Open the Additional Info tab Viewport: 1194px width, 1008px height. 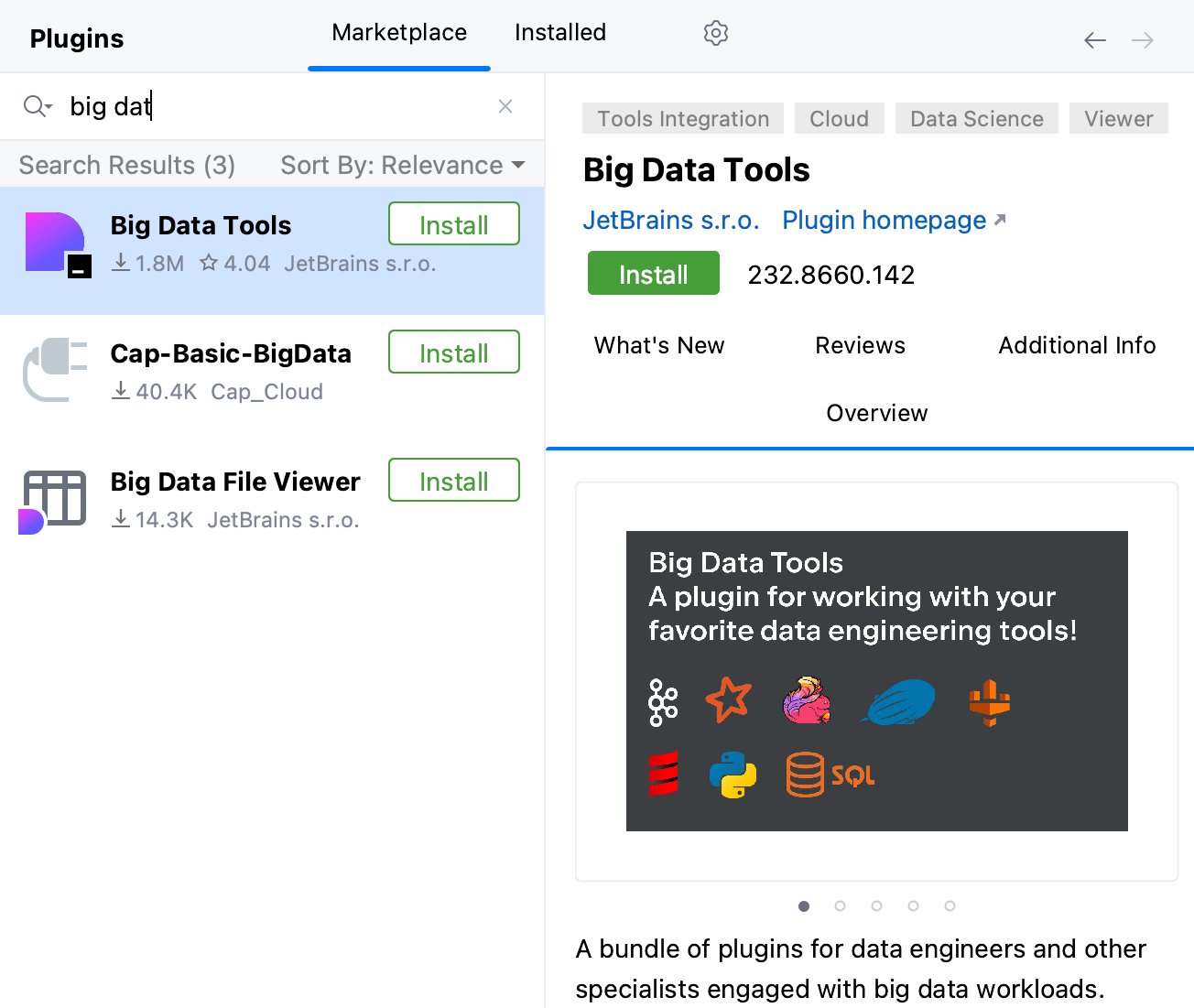coord(1076,345)
